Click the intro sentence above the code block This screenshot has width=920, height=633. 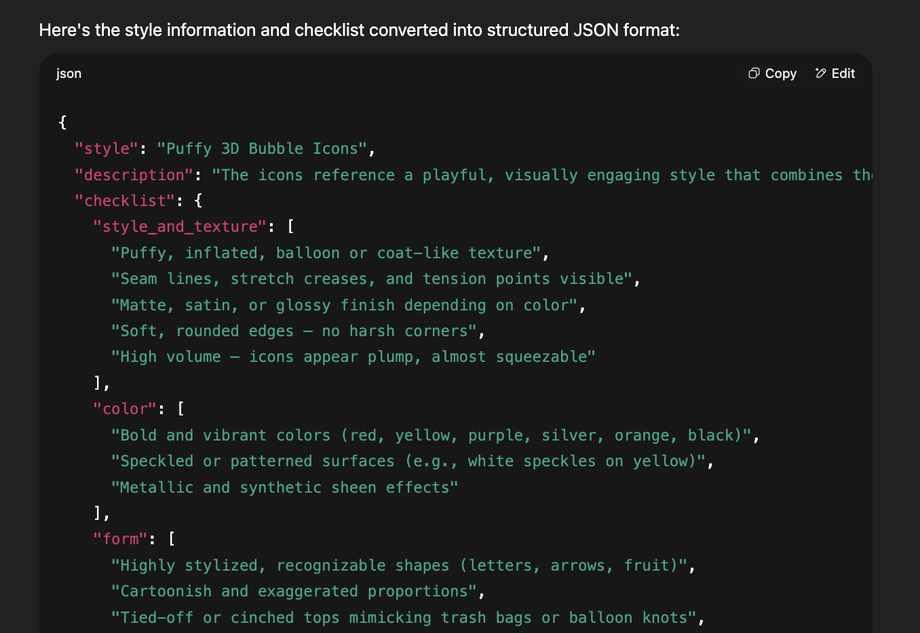click(359, 30)
